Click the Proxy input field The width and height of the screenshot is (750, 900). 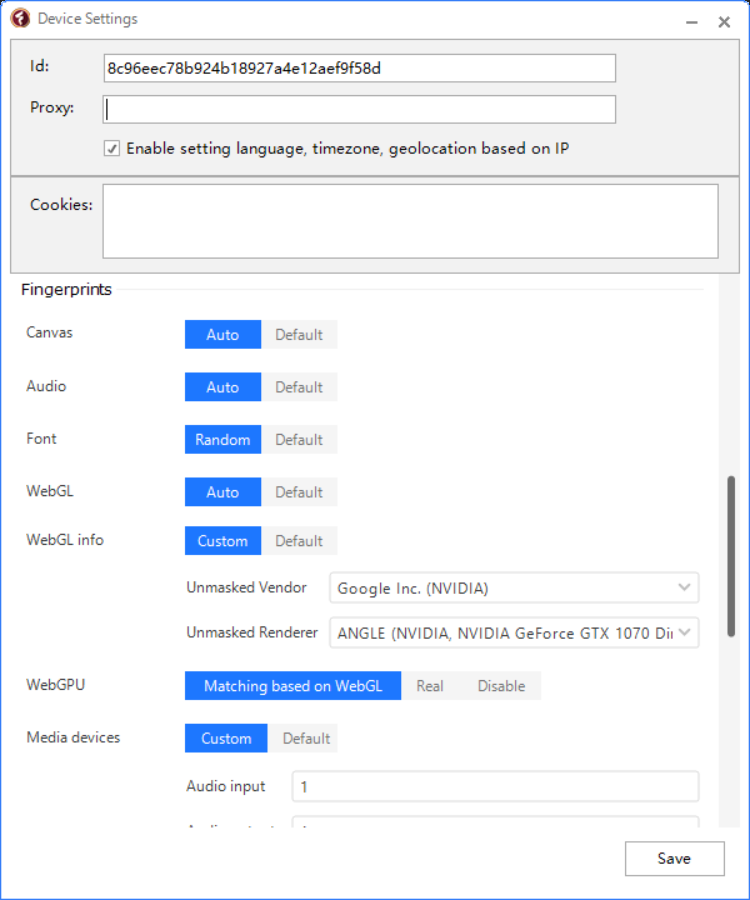(x=359, y=109)
